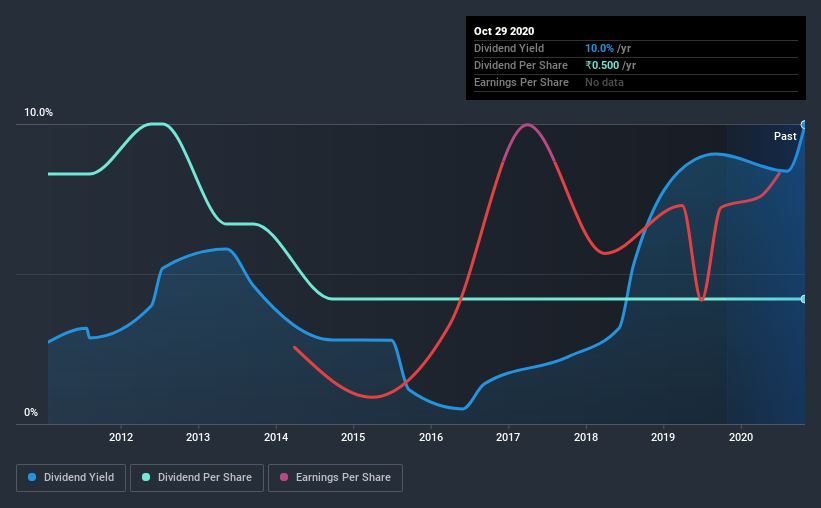Click the 2013 x-axis label
Viewport: 821px width, 508px height.
[198, 437]
